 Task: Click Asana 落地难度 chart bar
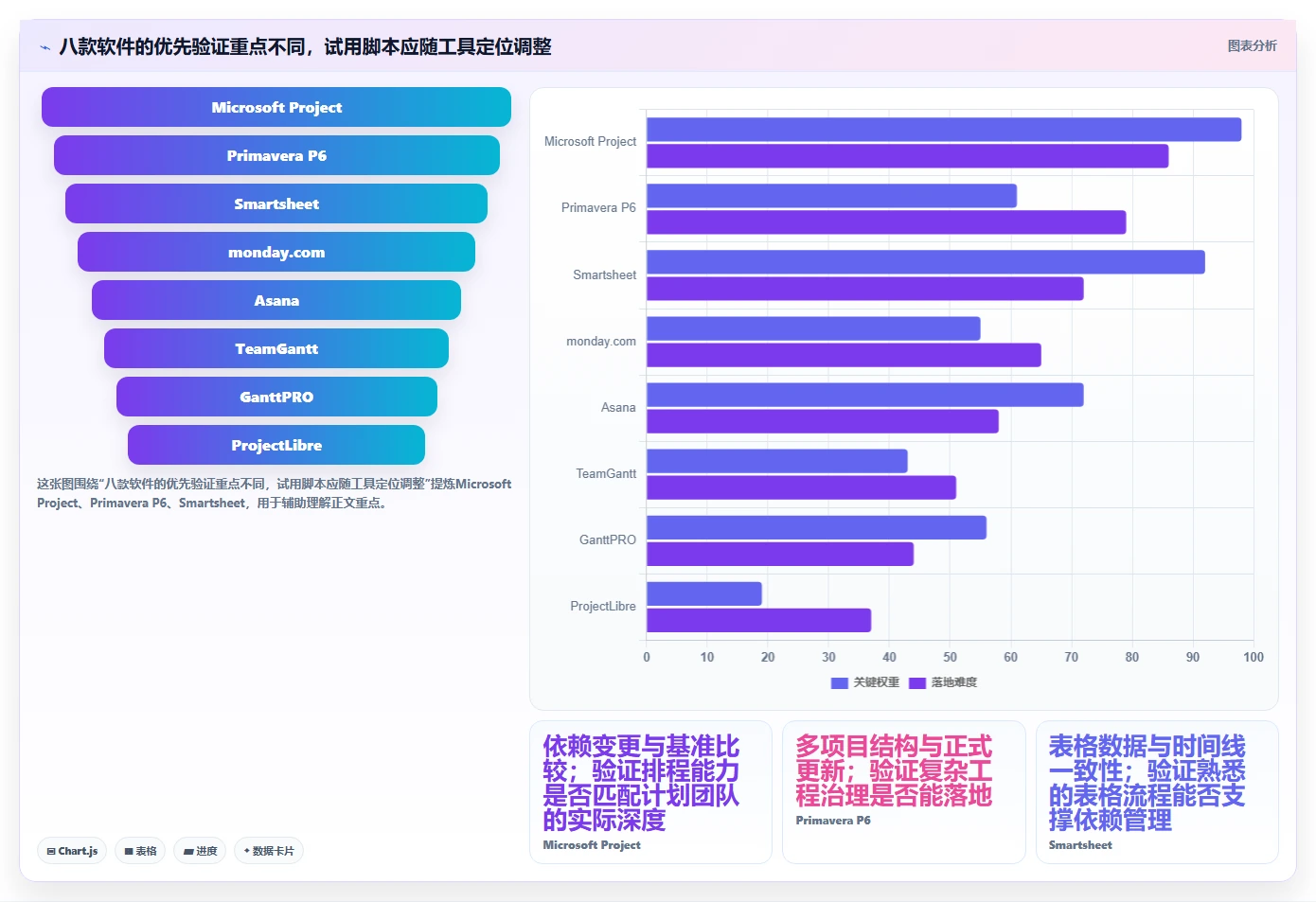[823, 421]
